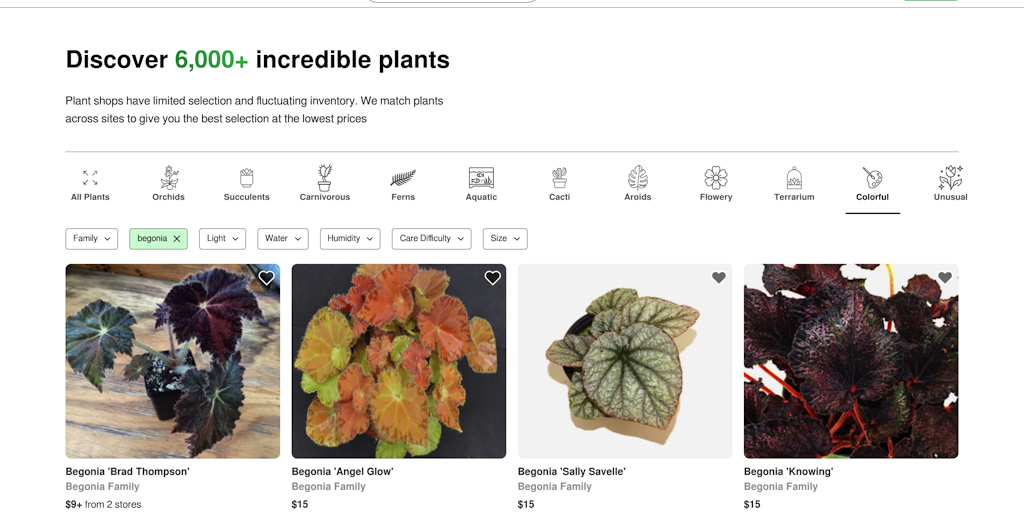Viewport: 1024px width, 512px height.
Task: Choose the Aroids category icon
Action: pyautogui.click(x=638, y=179)
